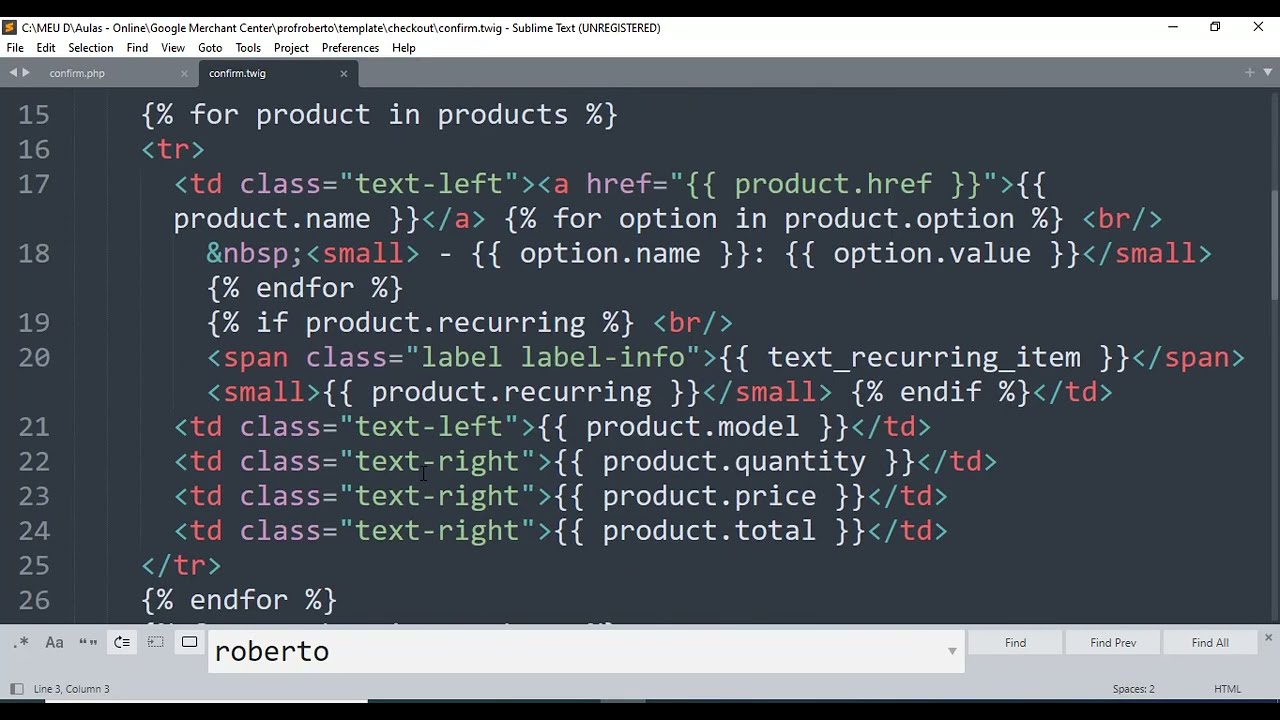Viewport: 1280px width, 720px height.
Task: Open the View menu
Action: point(173,48)
